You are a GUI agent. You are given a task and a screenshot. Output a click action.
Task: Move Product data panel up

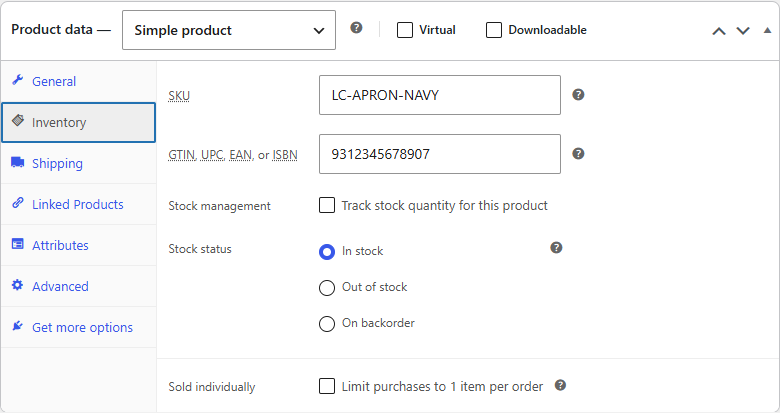(719, 31)
